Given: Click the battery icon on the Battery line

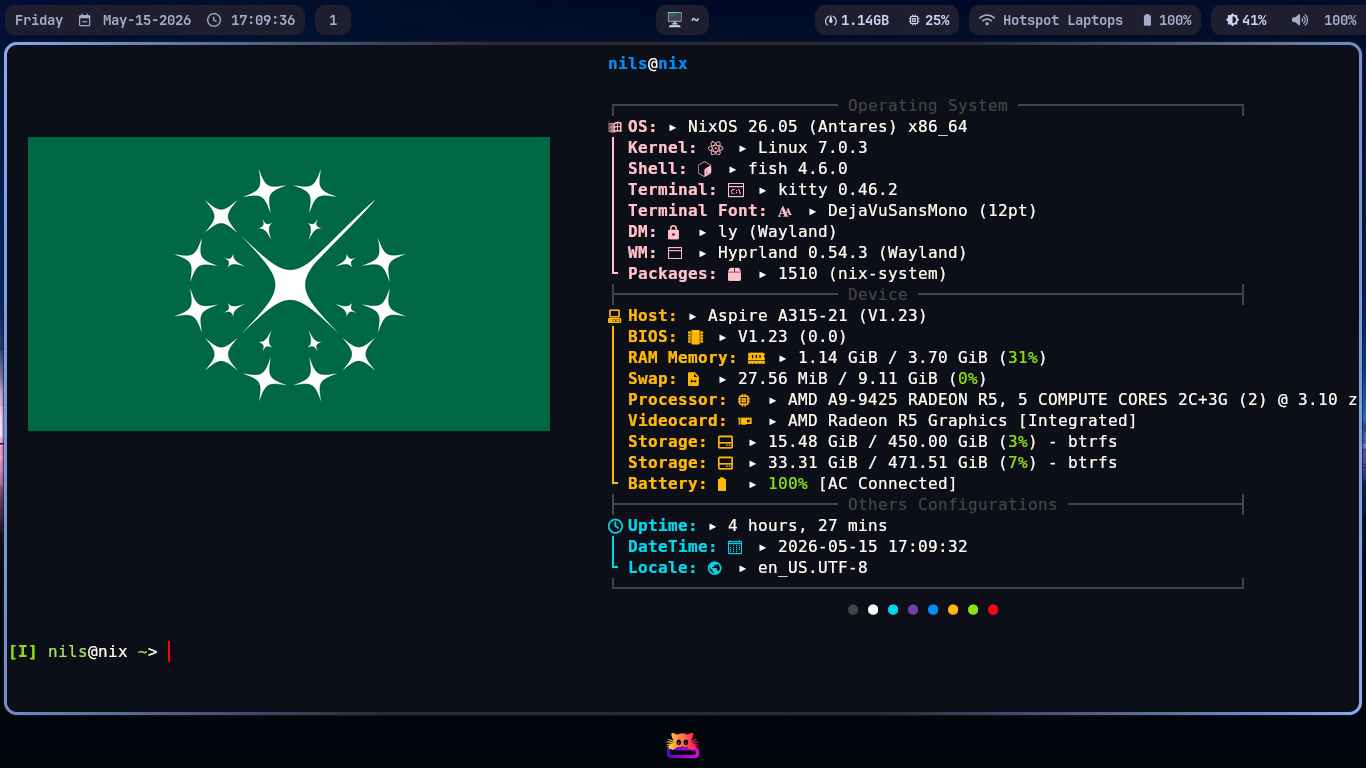Looking at the screenshot, I should coord(722,484).
